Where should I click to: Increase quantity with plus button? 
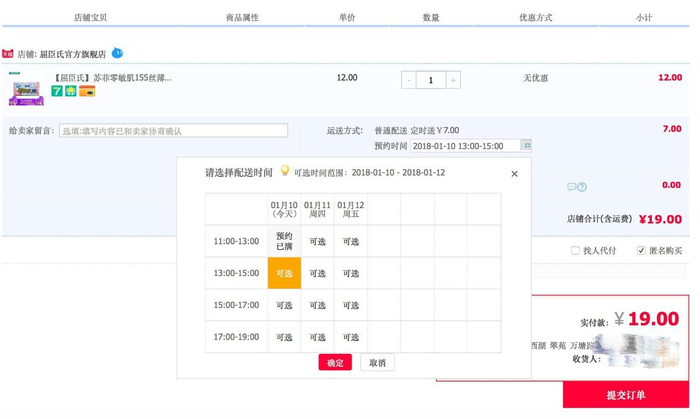tap(453, 80)
